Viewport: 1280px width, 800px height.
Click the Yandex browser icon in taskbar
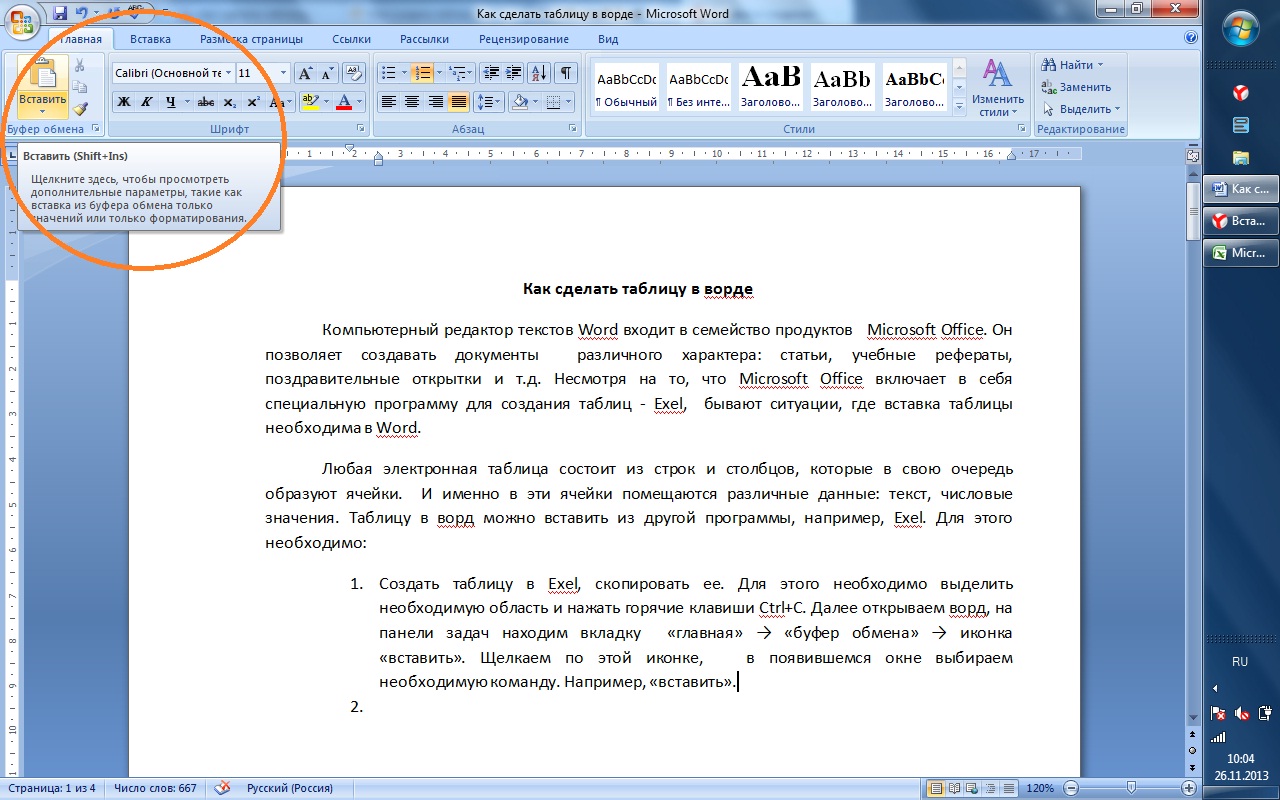[1240, 93]
